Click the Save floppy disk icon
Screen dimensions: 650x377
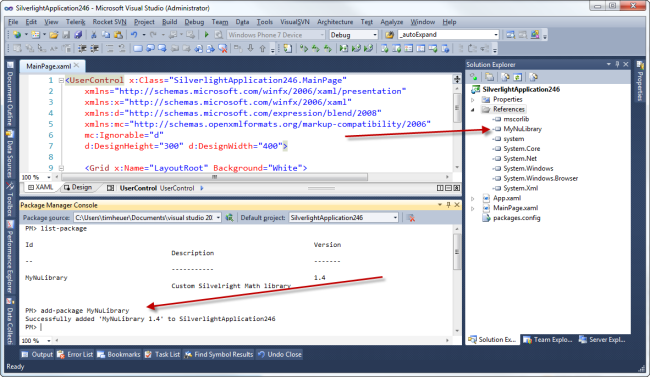point(66,35)
